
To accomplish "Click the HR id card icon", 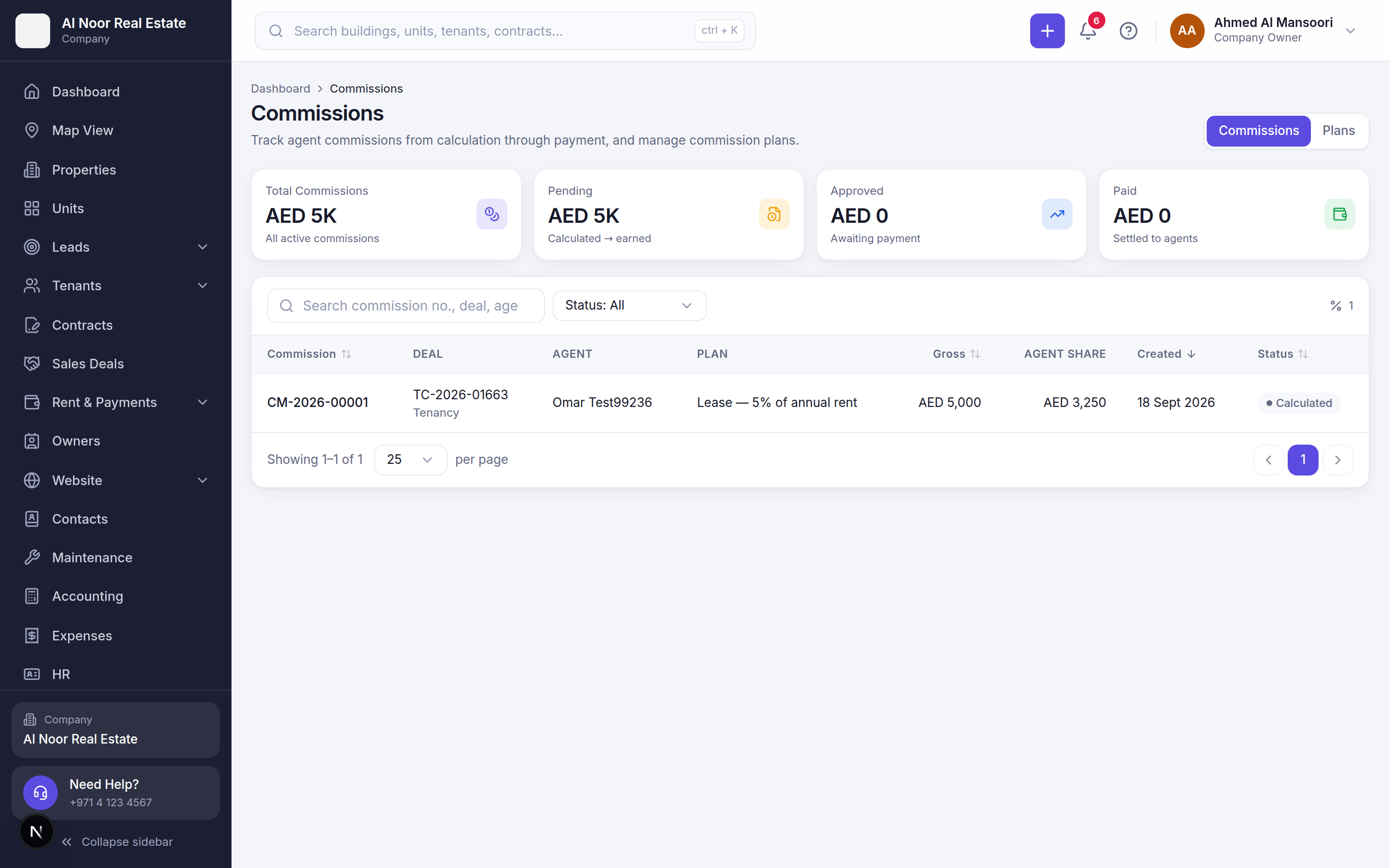I will pyautogui.click(x=32, y=674).
